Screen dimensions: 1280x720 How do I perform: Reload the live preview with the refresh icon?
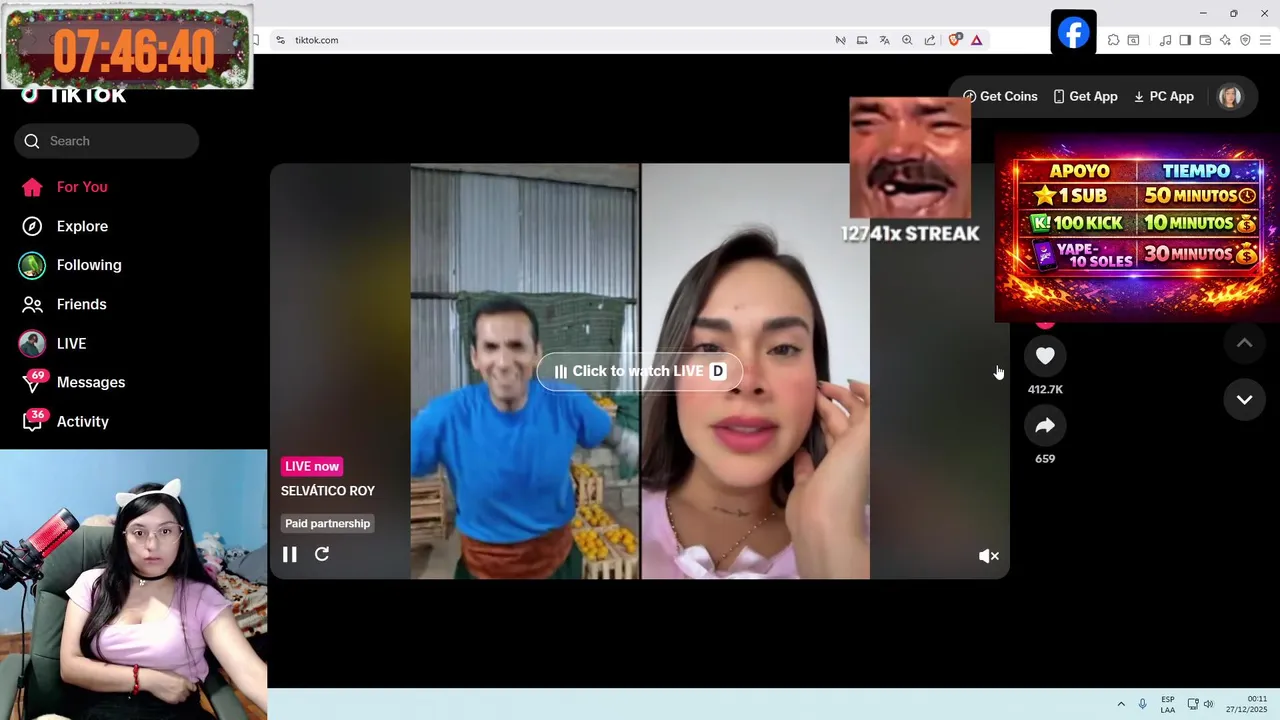point(322,554)
